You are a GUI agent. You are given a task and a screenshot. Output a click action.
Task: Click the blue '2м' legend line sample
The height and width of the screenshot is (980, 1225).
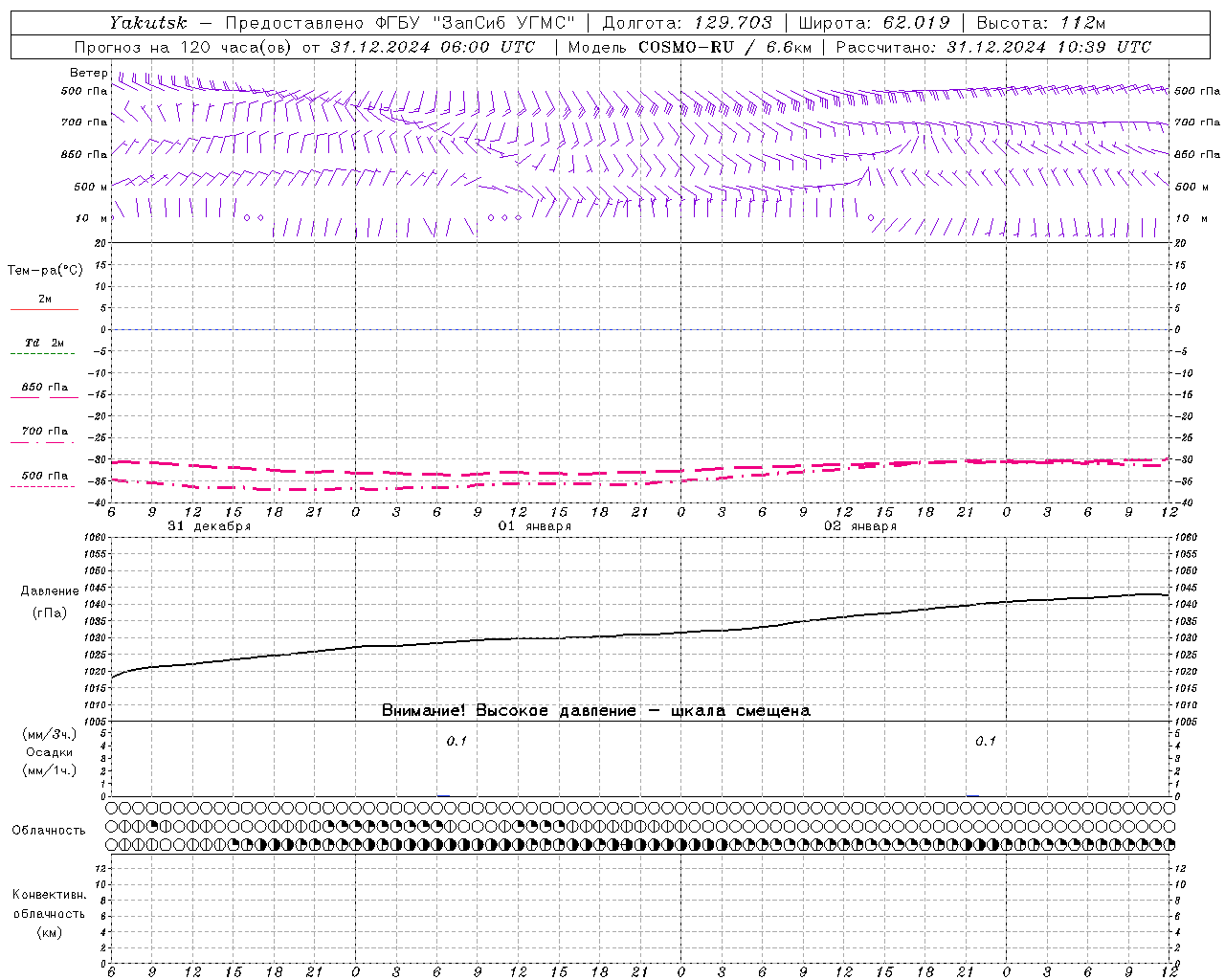(x=44, y=309)
